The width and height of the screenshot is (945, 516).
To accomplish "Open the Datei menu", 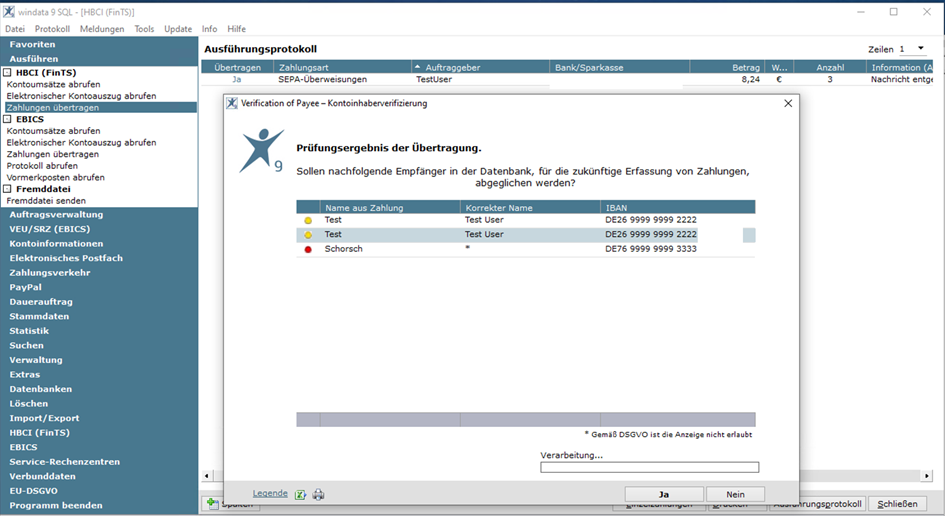I will [x=15, y=29].
